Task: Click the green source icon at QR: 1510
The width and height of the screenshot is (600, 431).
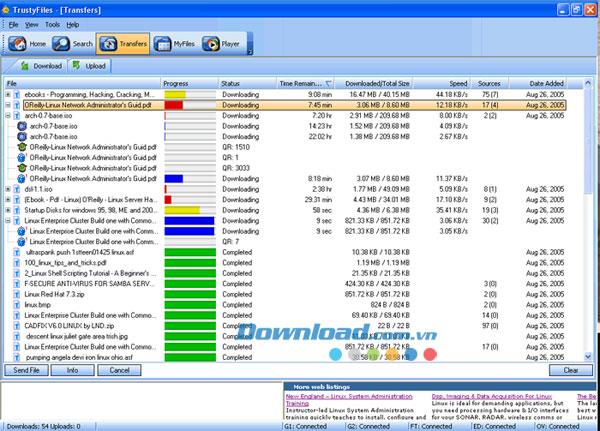Action: [22, 147]
